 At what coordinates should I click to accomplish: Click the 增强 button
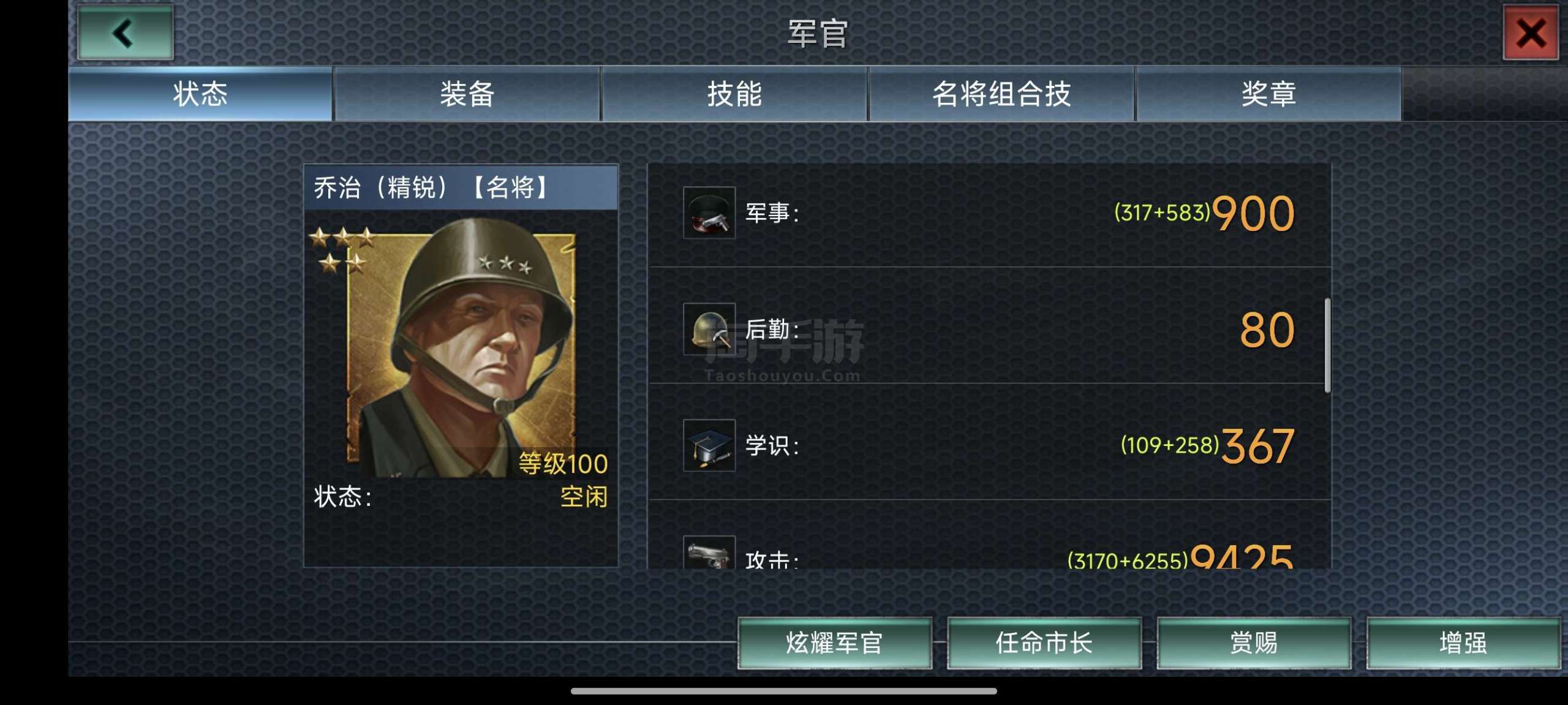coord(1463,643)
